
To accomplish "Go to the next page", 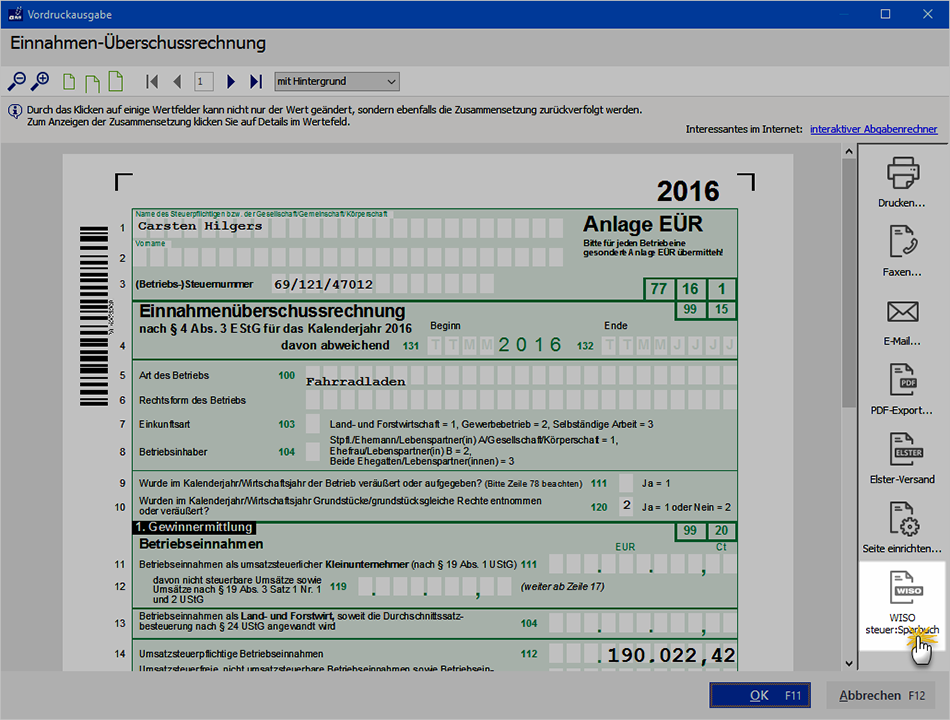I will click(x=230, y=81).
